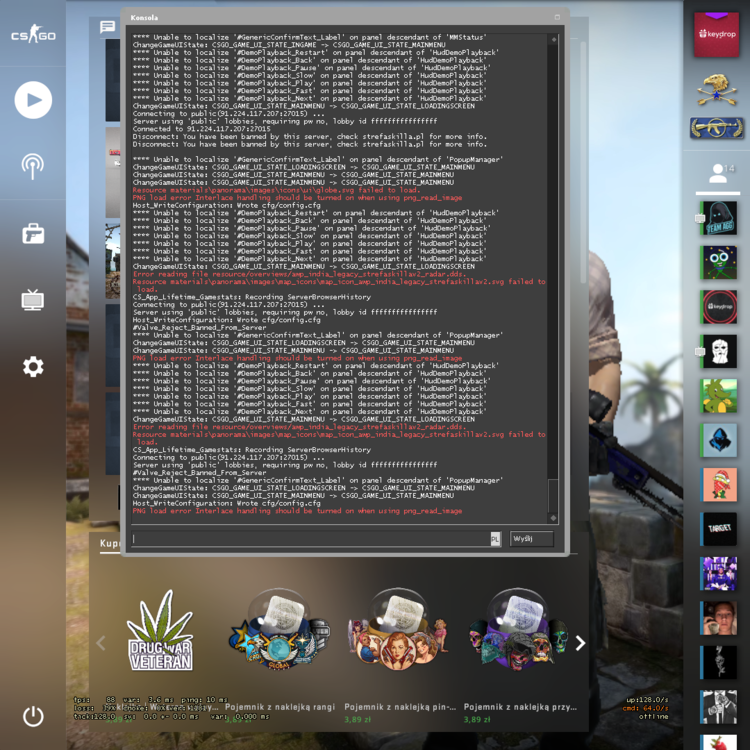The image size is (750, 750).
Task: Click 'Pojemnik z naklejką rangi' label
Action: coord(280,707)
